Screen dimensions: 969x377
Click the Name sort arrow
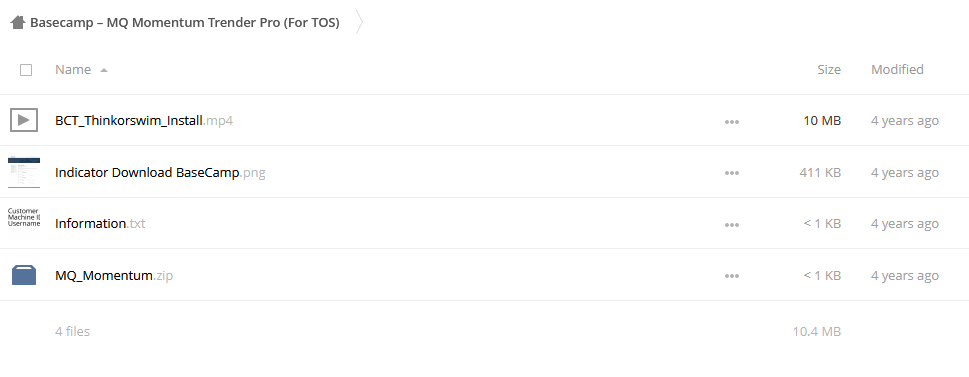[x=104, y=70]
